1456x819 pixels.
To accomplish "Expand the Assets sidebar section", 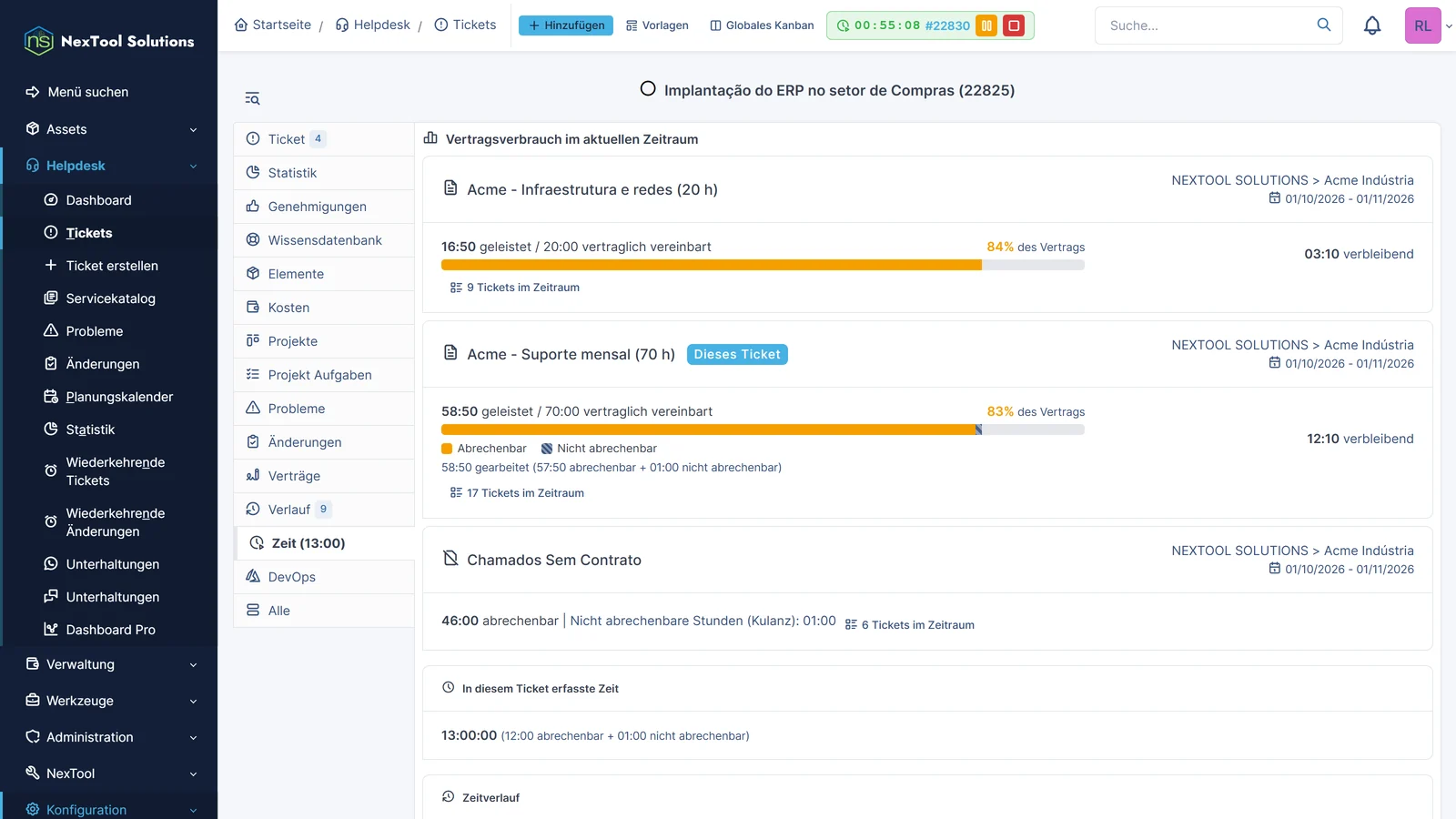I will click(x=109, y=129).
